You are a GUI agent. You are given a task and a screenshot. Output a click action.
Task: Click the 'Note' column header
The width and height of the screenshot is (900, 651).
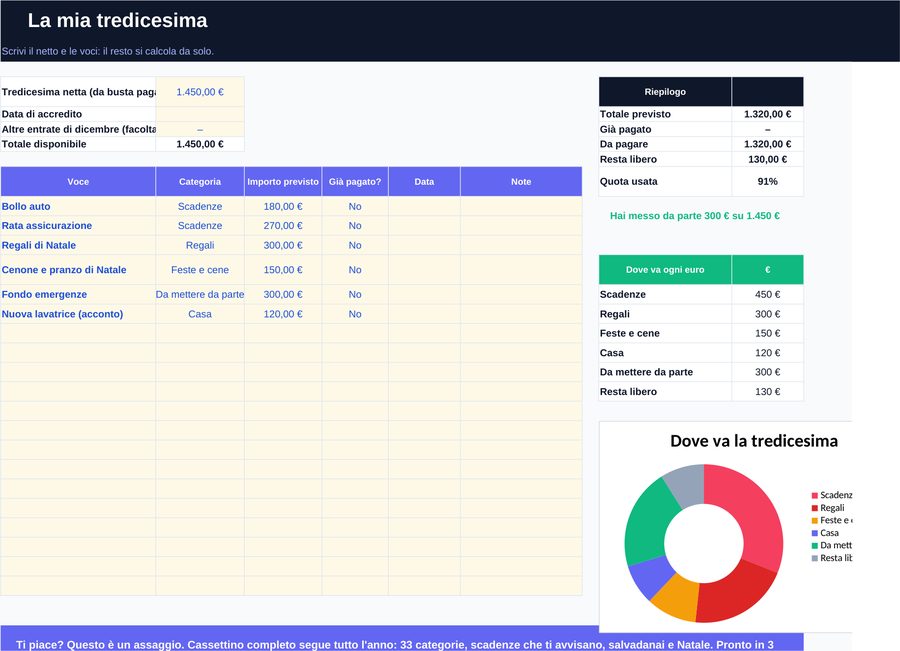(x=521, y=181)
